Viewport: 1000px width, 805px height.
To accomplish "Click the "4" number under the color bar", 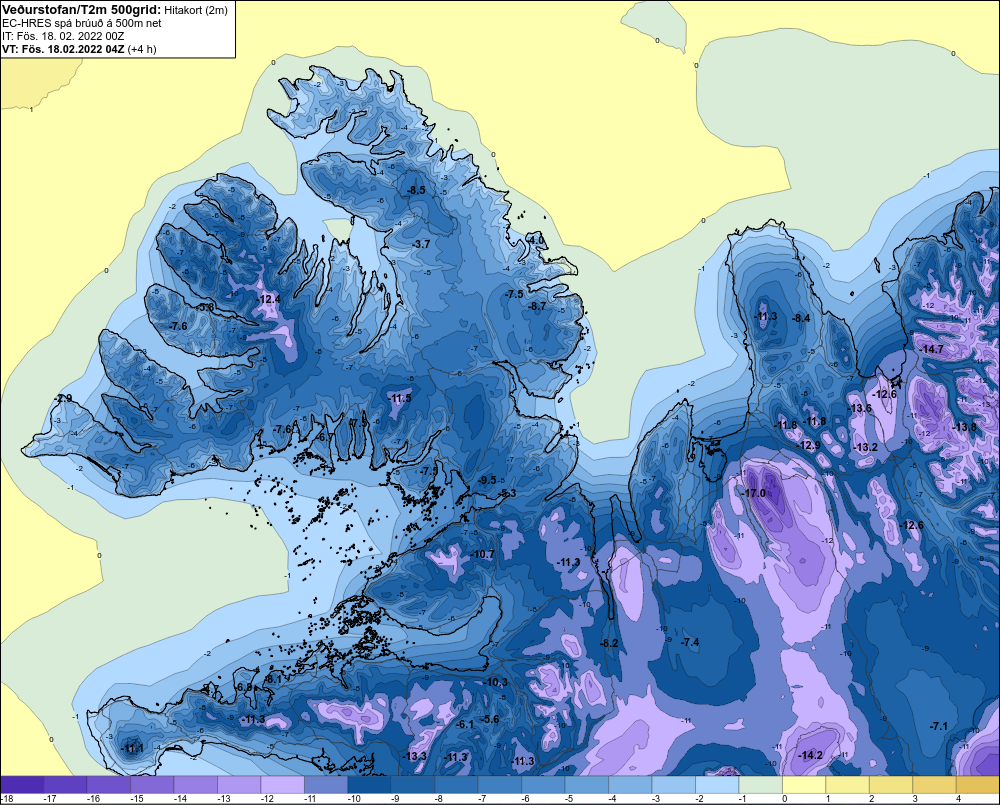I will [x=958, y=799].
